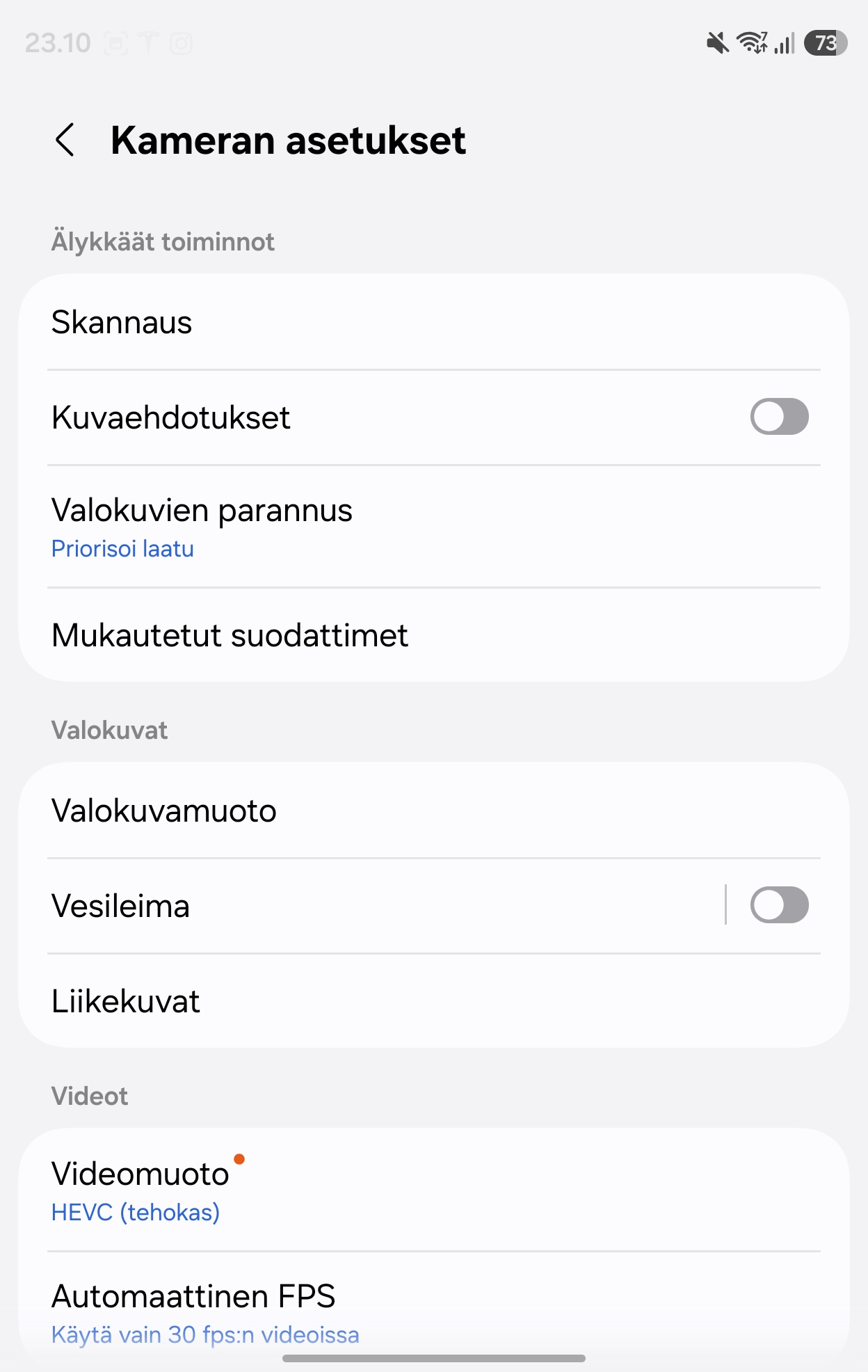This screenshot has height=1372, width=868.
Task: Open Valokuvien parannus options
Action: pos(434,527)
